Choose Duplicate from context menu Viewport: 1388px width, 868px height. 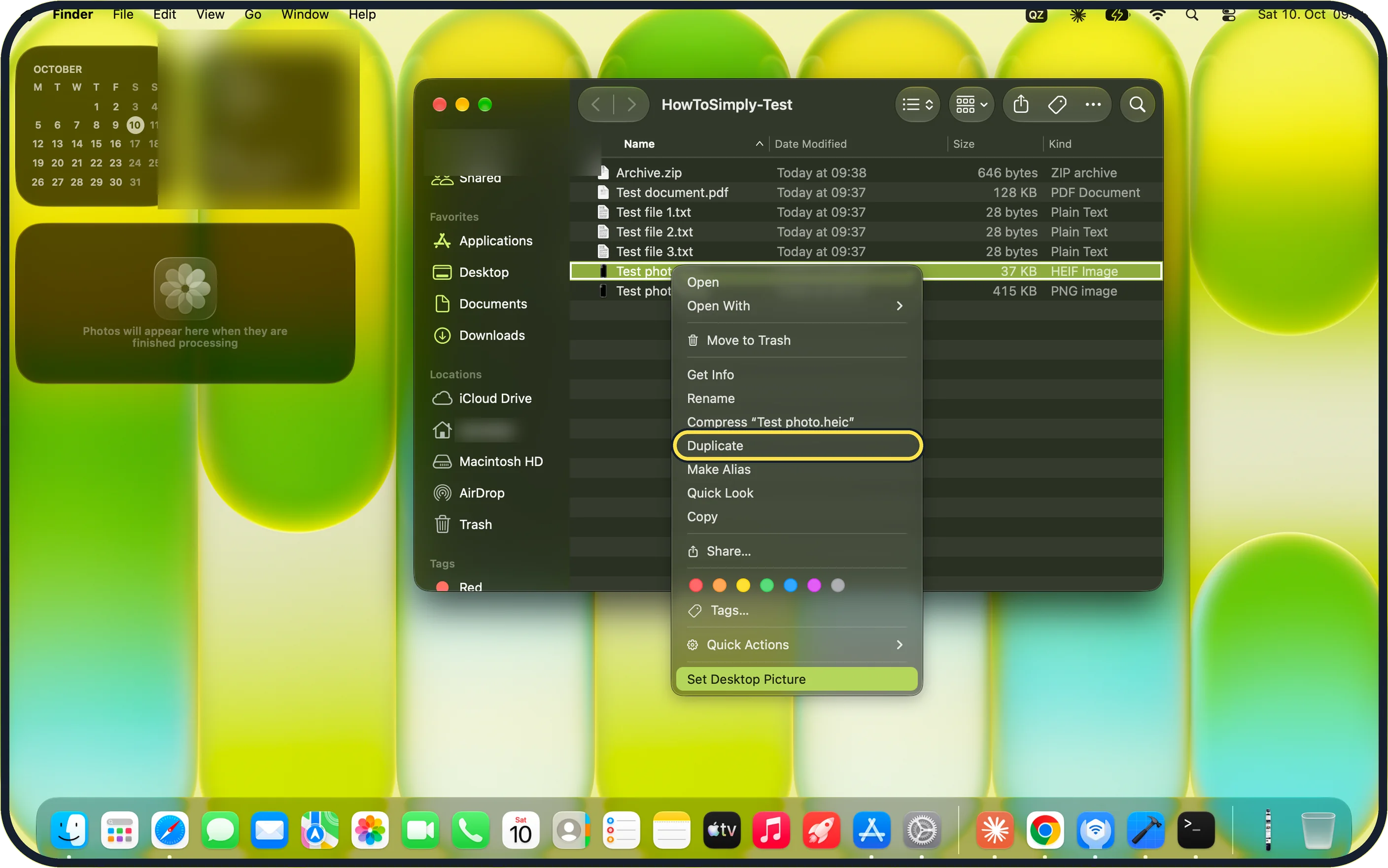(x=797, y=445)
